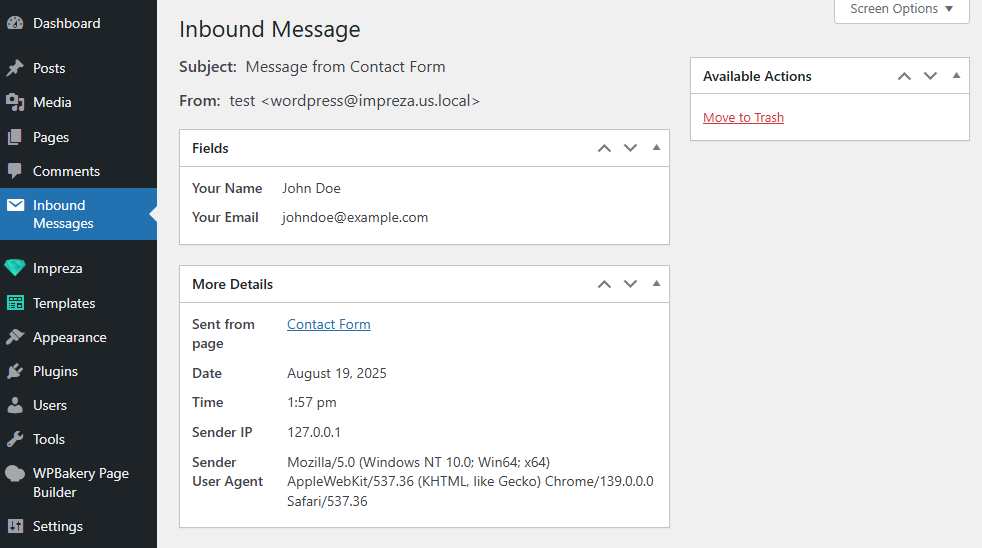The image size is (982, 548).
Task: Toggle the More Details panel triangle
Action: click(x=656, y=284)
